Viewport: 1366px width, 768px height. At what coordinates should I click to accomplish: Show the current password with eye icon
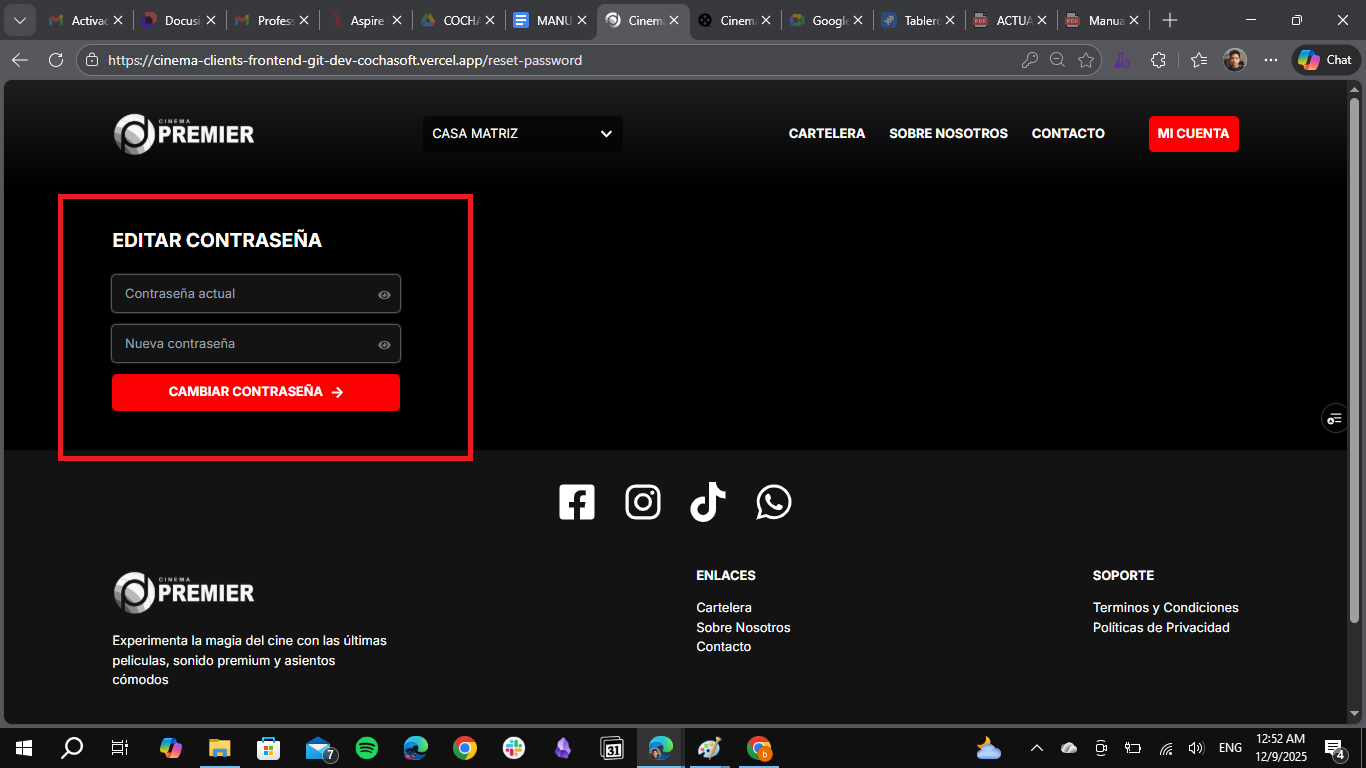point(384,295)
